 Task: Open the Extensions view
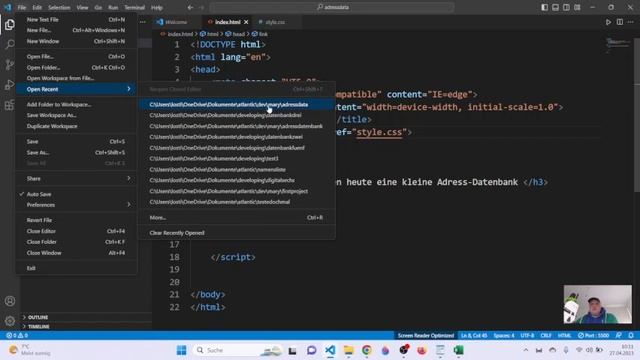[10, 105]
